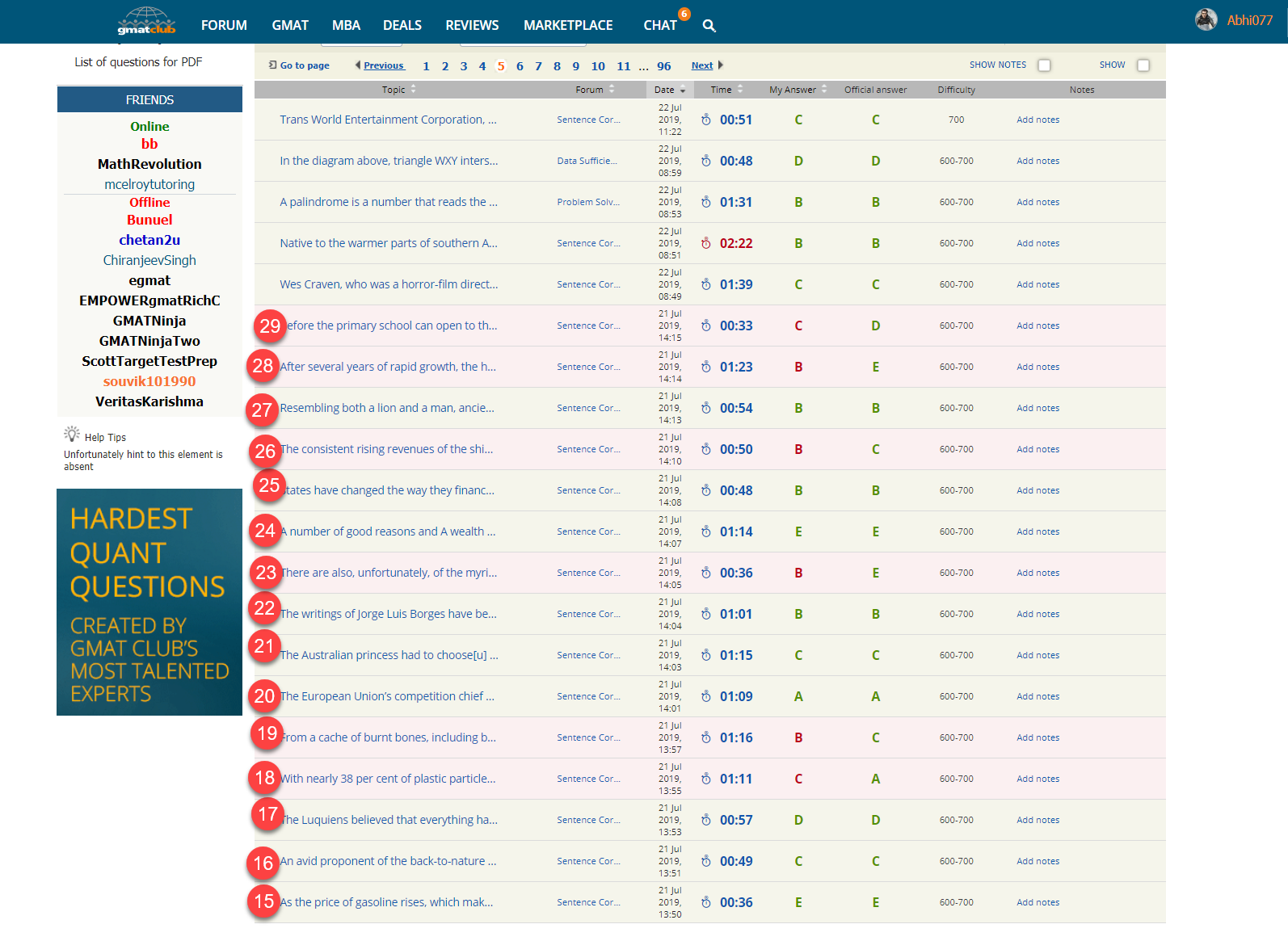The height and width of the screenshot is (941, 1288).
Task: Click the chat notification badge
Action: pyautogui.click(x=684, y=14)
